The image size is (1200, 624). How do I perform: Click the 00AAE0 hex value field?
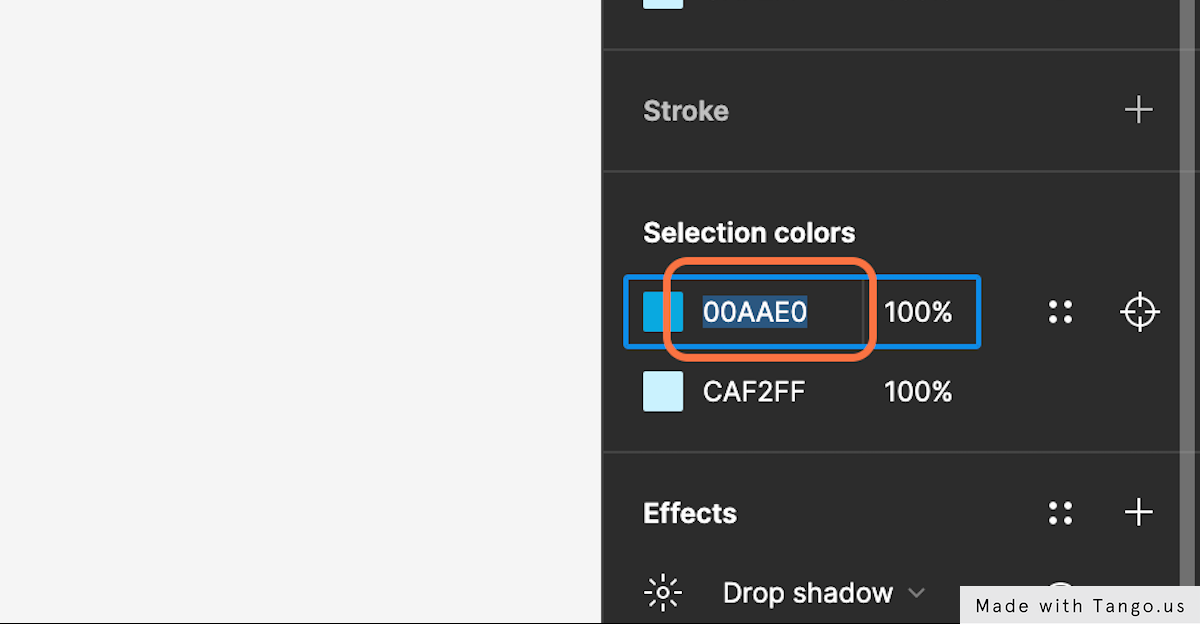[x=764, y=312]
